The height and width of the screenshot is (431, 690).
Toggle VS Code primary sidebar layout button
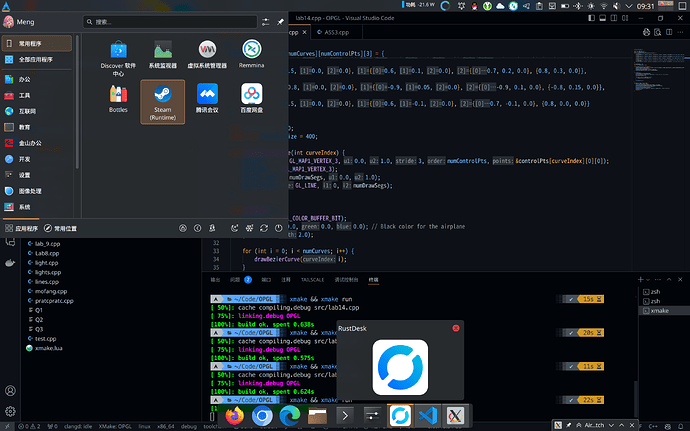(x=591, y=18)
